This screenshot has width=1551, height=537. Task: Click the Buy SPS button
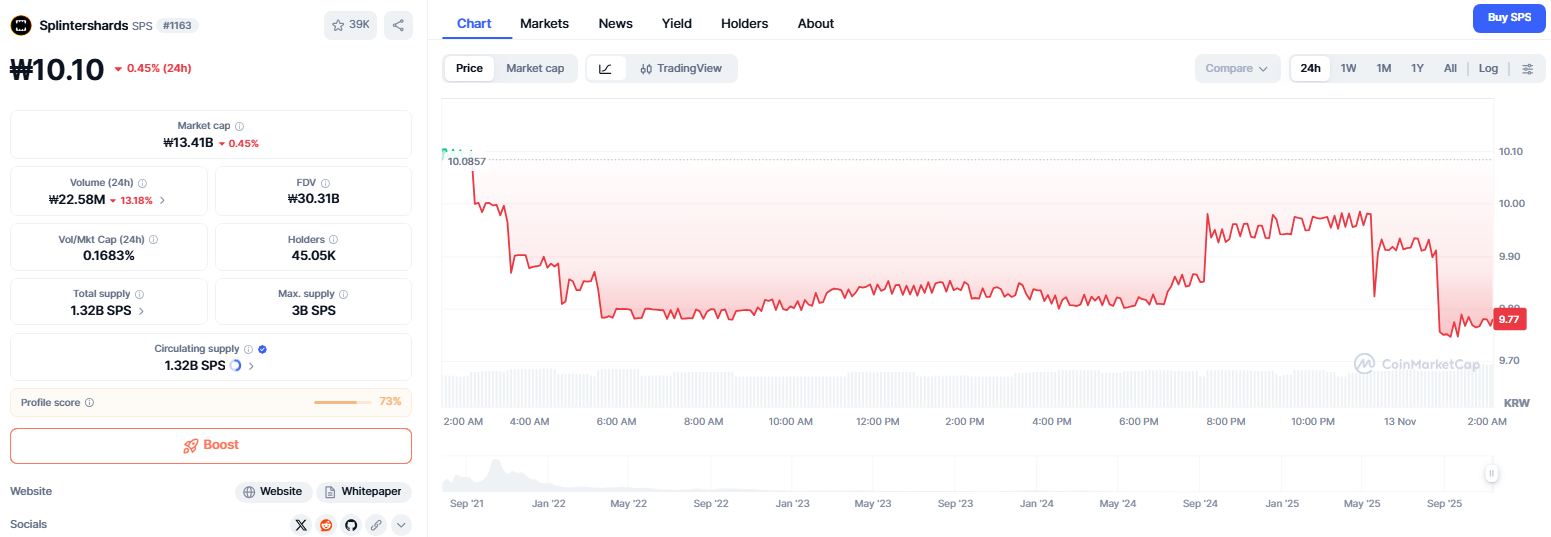tap(1509, 18)
